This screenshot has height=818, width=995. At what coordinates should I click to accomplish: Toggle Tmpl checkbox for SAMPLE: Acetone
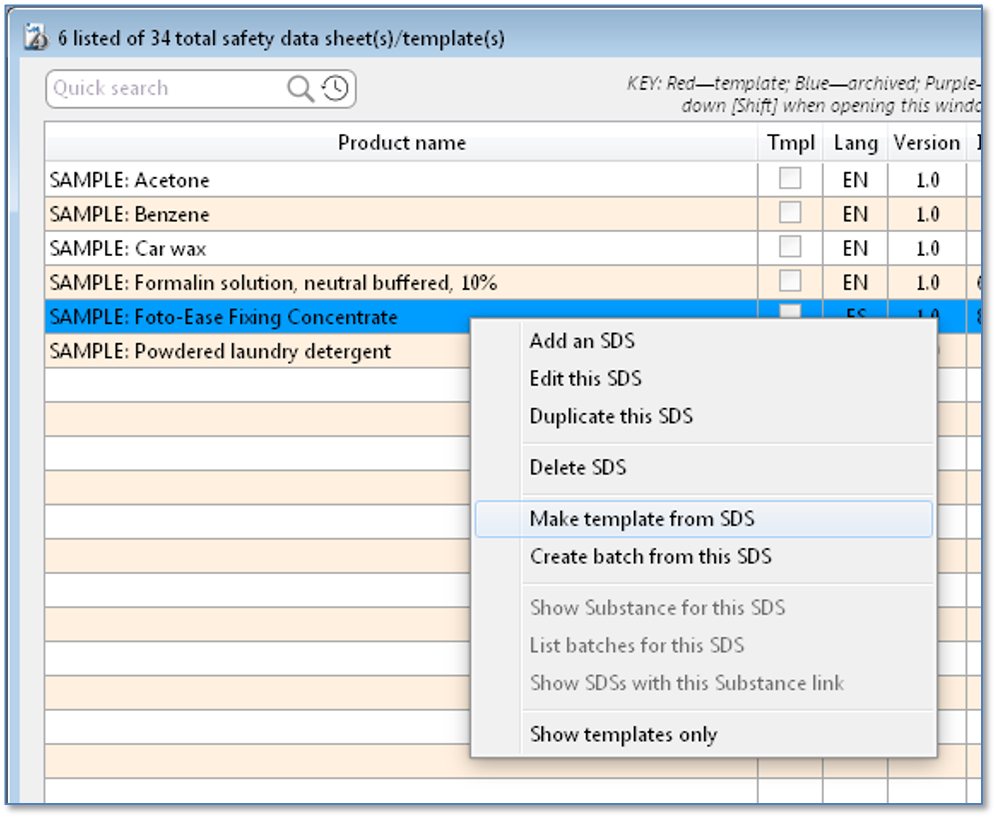[789, 178]
